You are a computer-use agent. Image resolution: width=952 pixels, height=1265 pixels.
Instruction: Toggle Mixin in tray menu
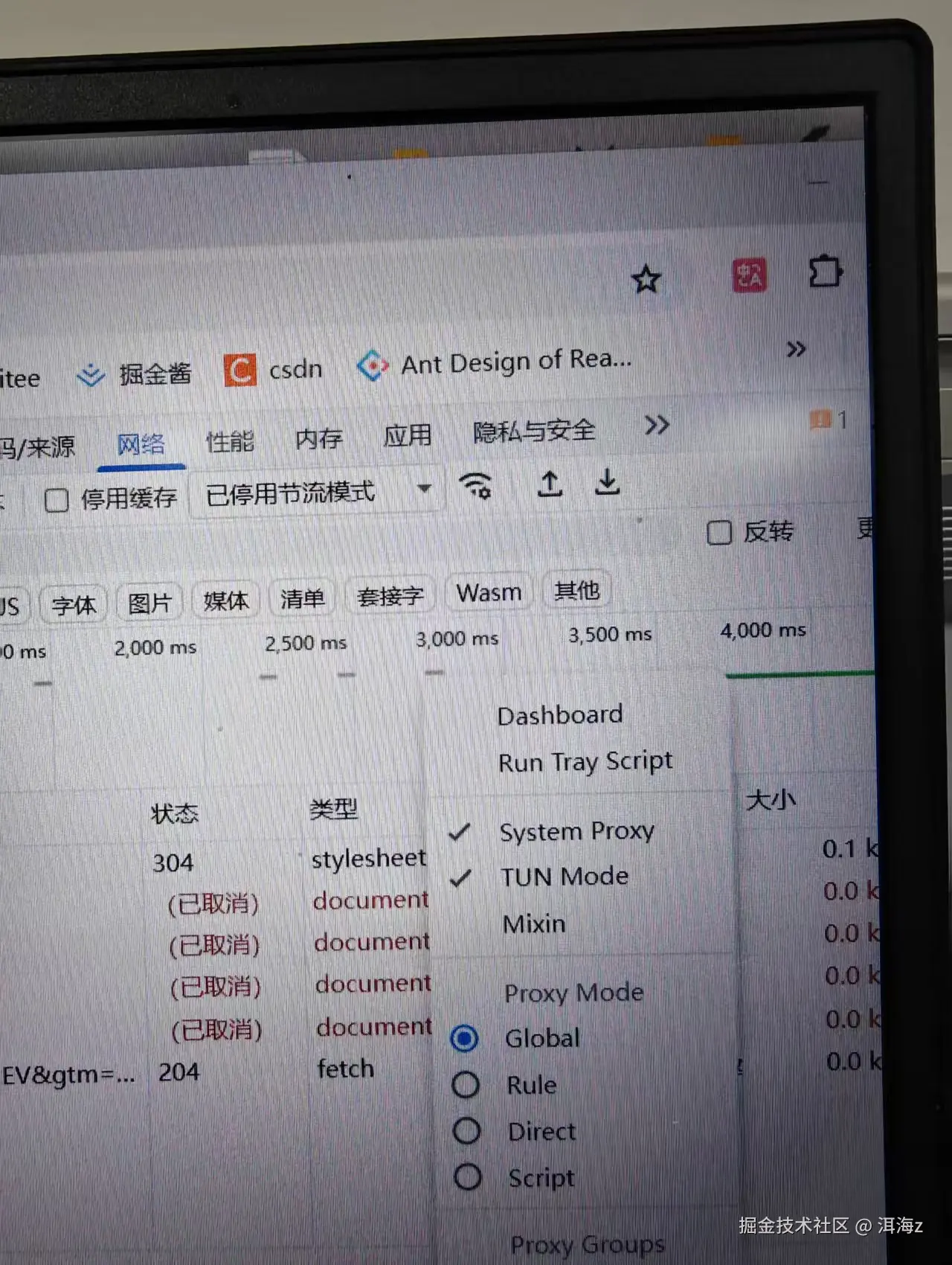point(534,924)
